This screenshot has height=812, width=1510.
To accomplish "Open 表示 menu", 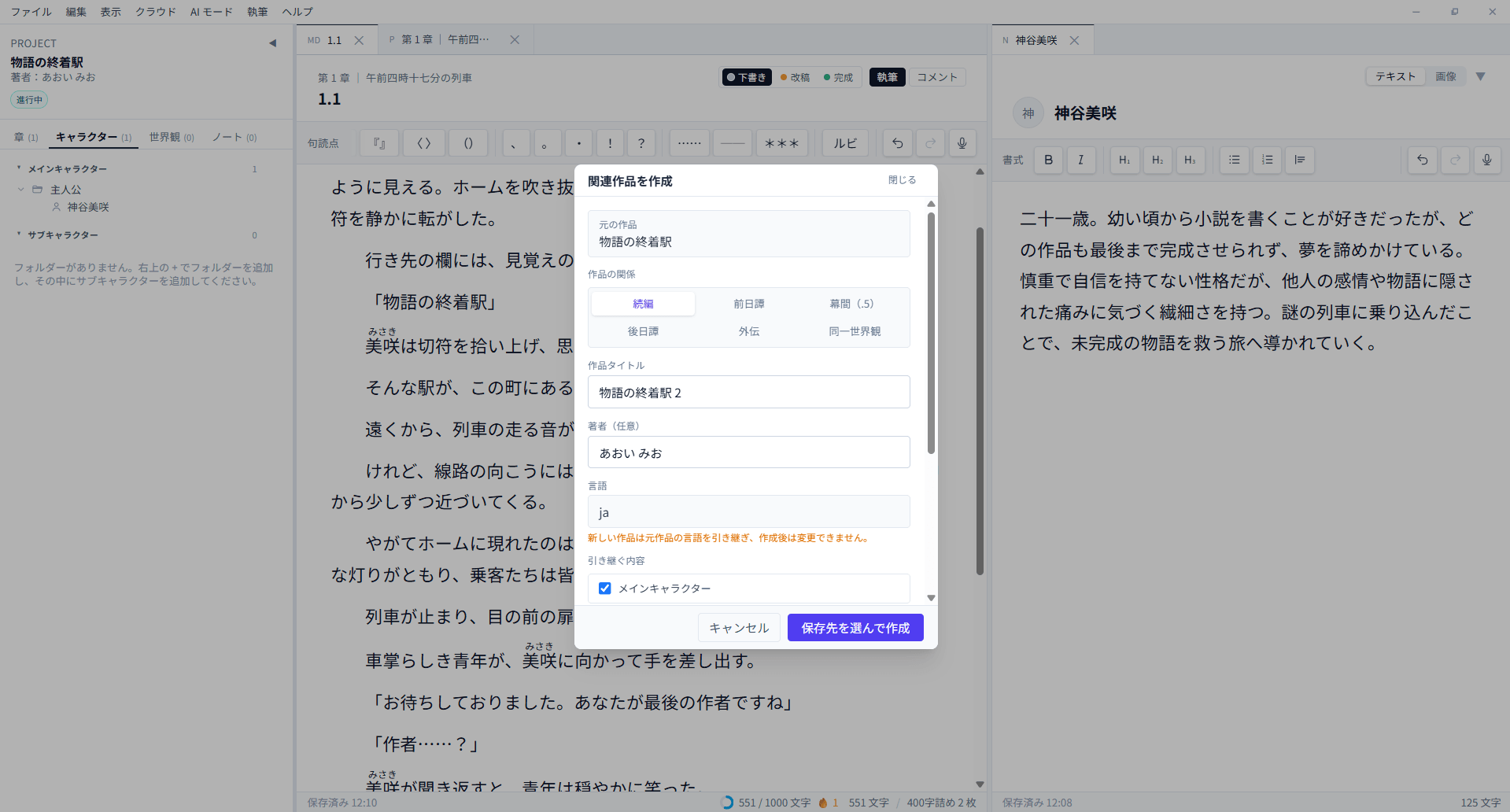I will tap(111, 12).
